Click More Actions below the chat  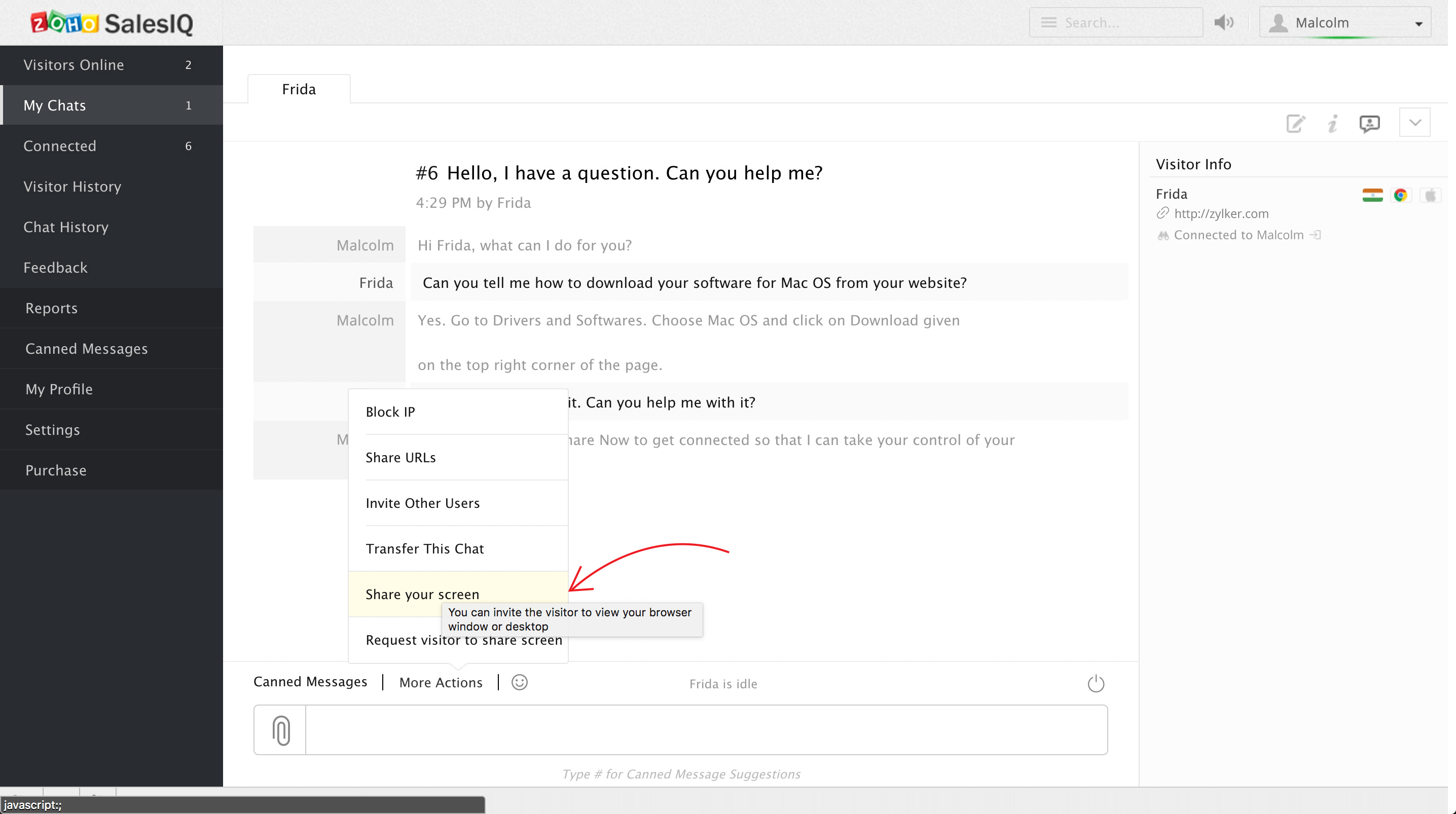[441, 682]
